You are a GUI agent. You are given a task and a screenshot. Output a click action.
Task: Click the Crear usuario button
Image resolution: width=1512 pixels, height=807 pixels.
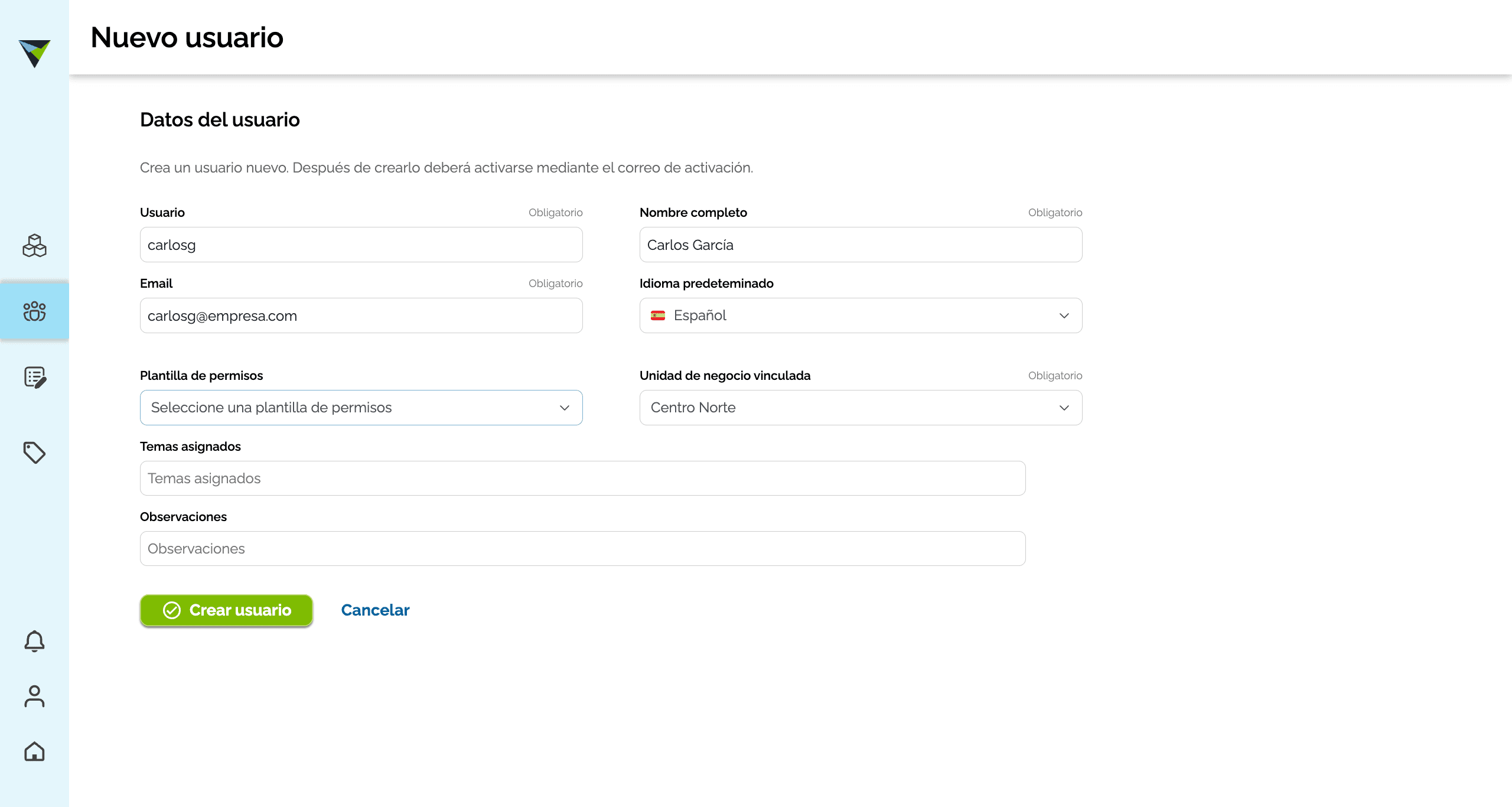(x=226, y=610)
